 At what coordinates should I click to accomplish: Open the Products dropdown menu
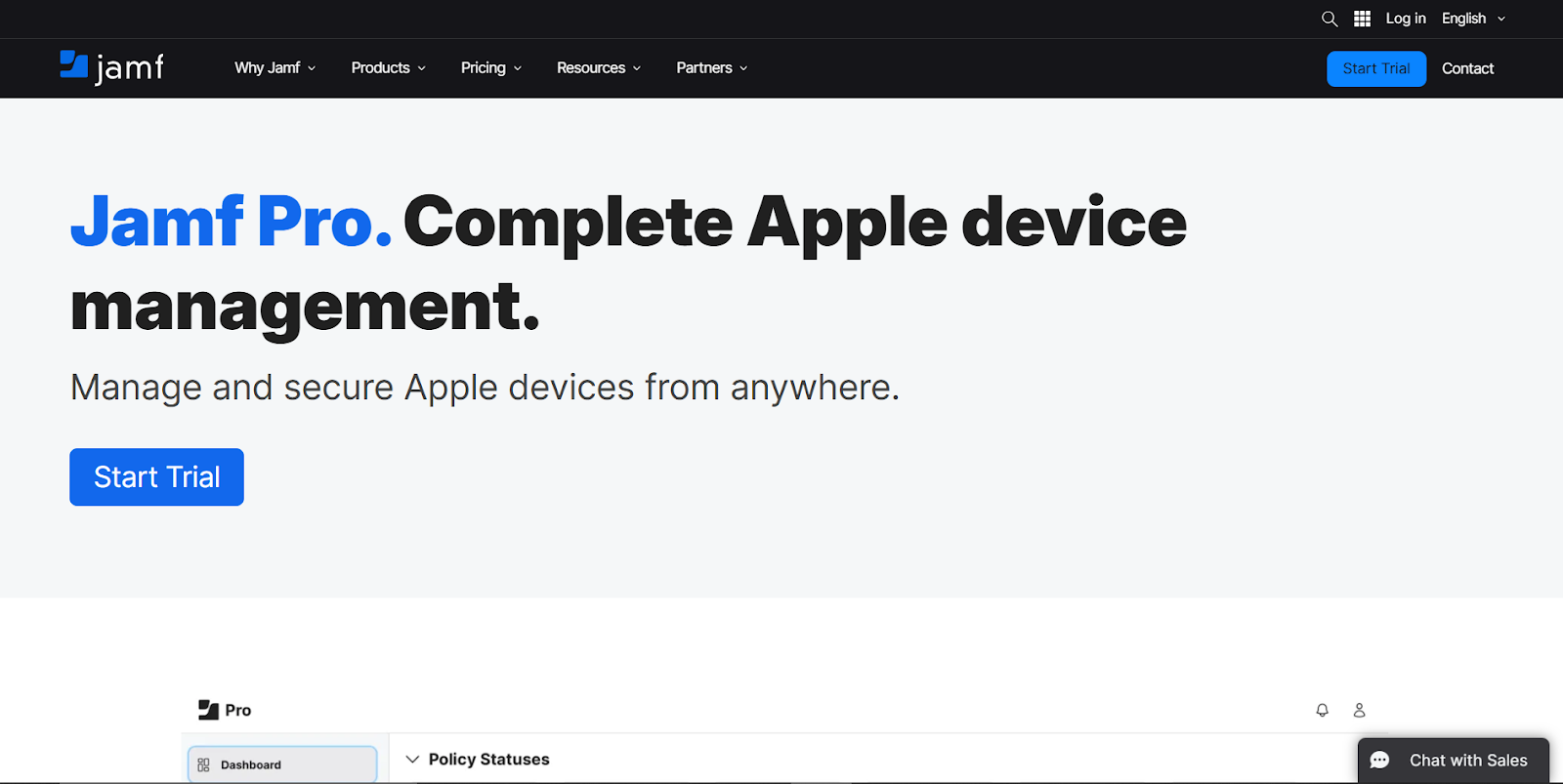pyautogui.click(x=388, y=67)
